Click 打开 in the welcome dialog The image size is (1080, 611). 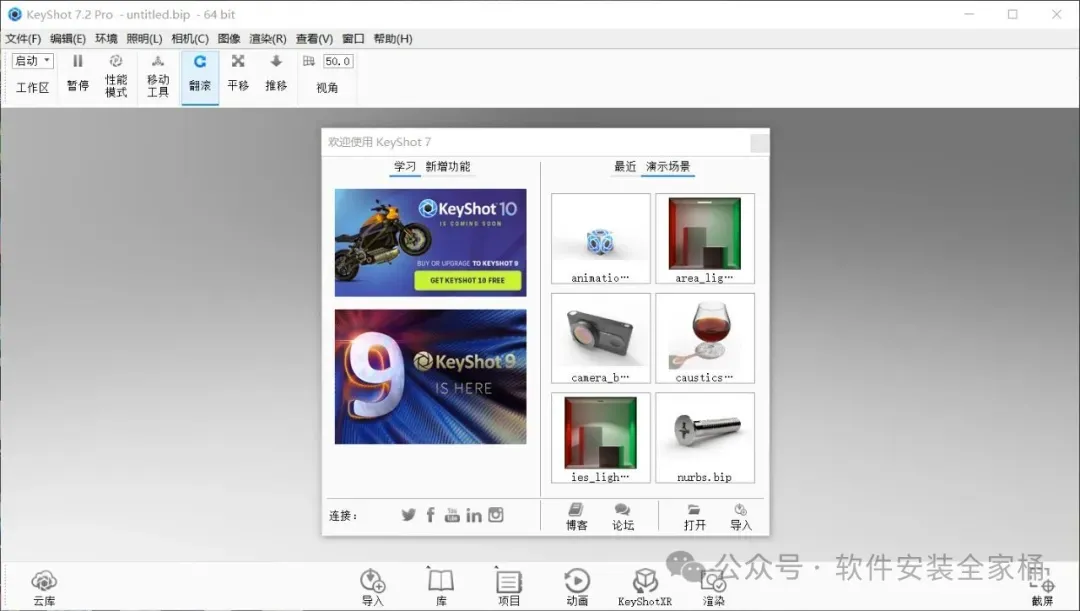[694, 517]
